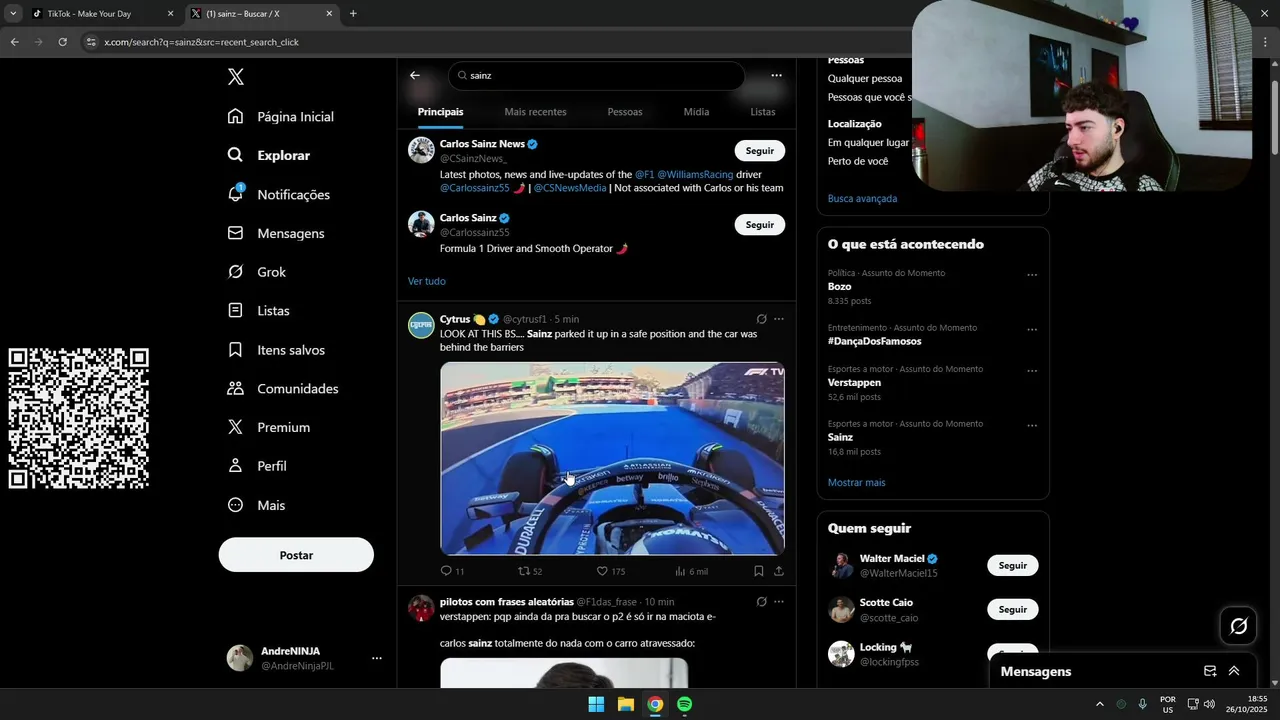This screenshot has width=1280, height=720.
Task: Click Grok icon on pilotos post
Action: [x=761, y=602]
